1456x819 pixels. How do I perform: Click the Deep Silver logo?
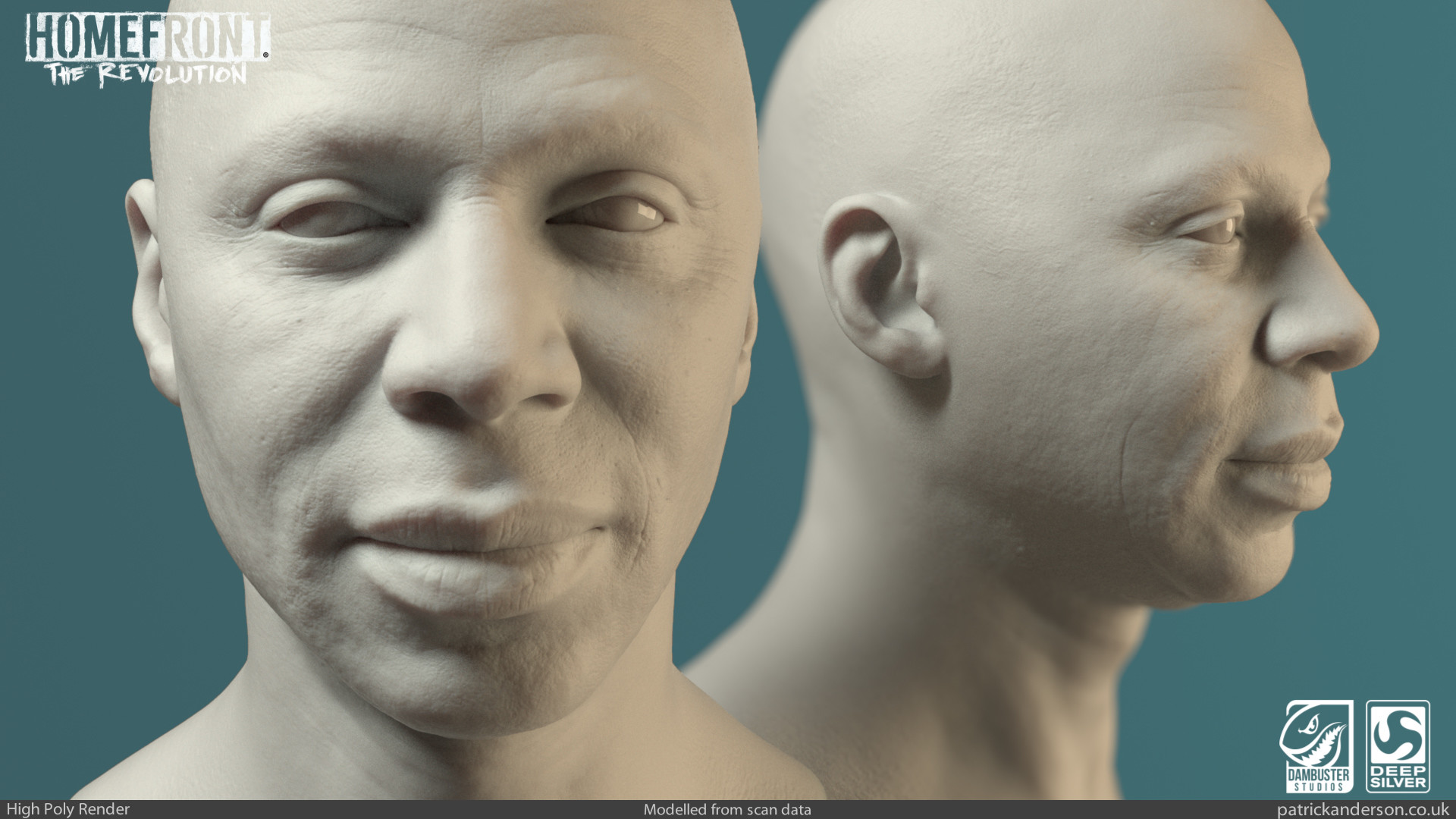pyautogui.click(x=1398, y=746)
